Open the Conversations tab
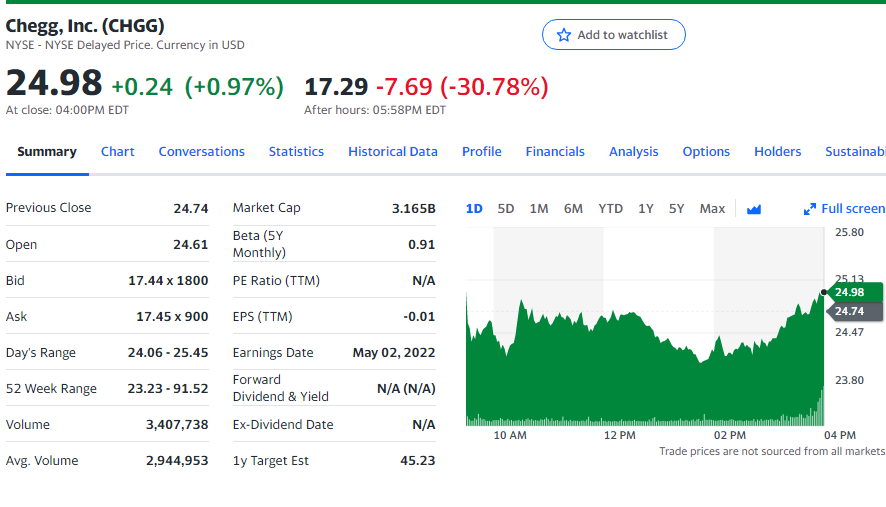The image size is (886, 507). [x=202, y=151]
